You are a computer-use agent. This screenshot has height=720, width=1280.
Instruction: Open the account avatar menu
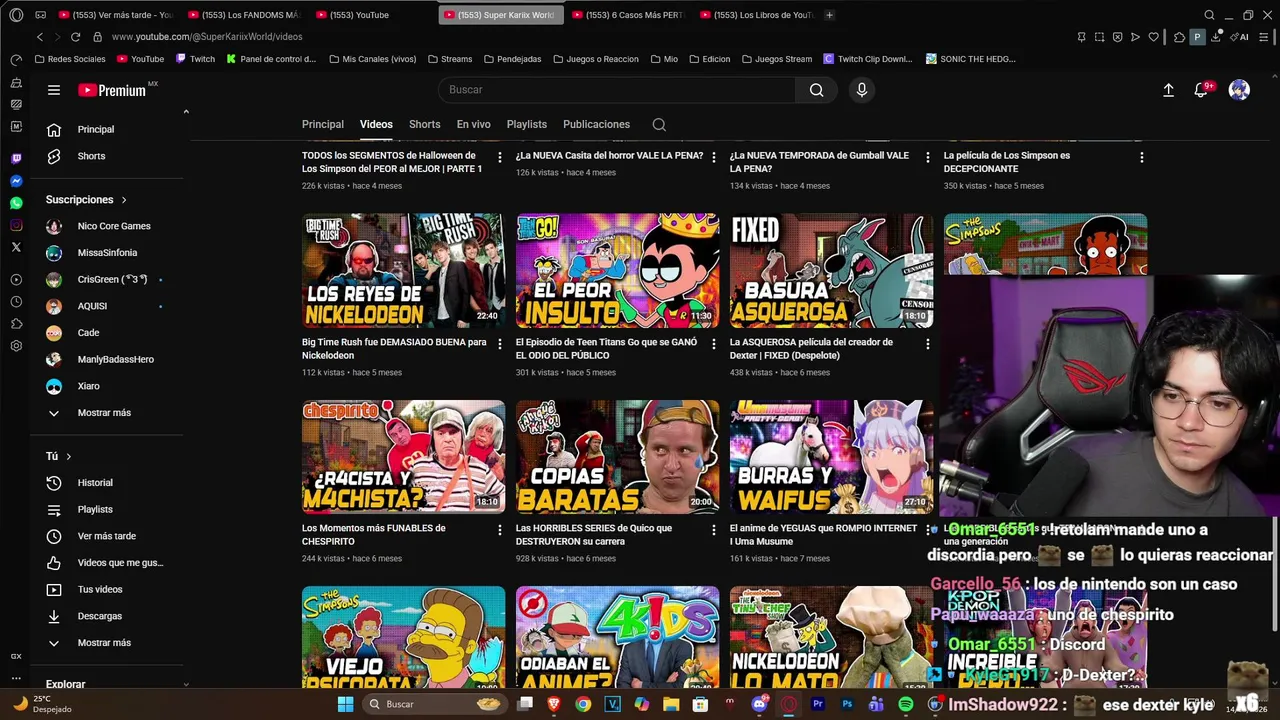pyautogui.click(x=1239, y=90)
